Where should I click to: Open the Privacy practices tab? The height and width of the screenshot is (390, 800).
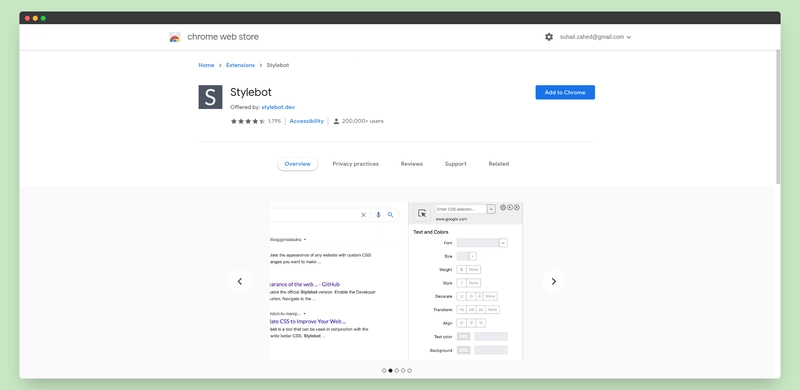356,164
